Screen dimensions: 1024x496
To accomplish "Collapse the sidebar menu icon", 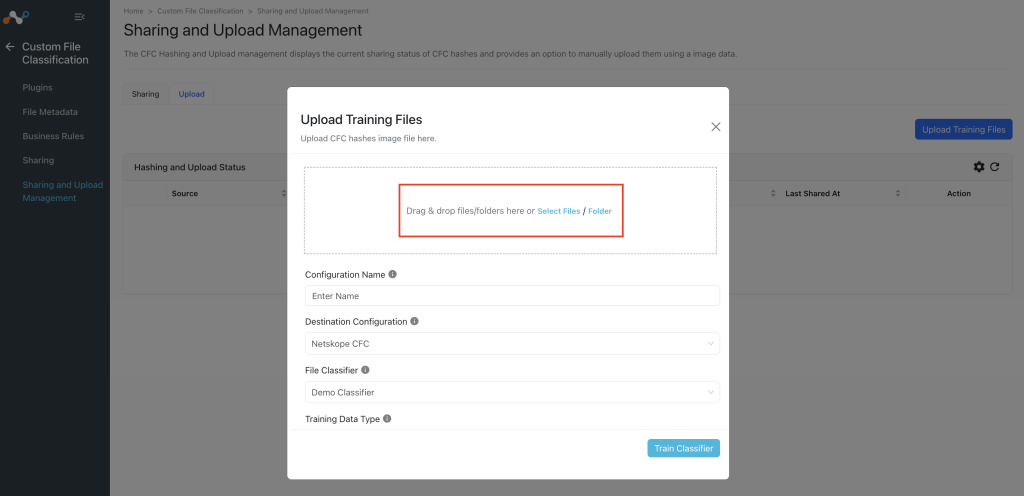I will pos(80,17).
